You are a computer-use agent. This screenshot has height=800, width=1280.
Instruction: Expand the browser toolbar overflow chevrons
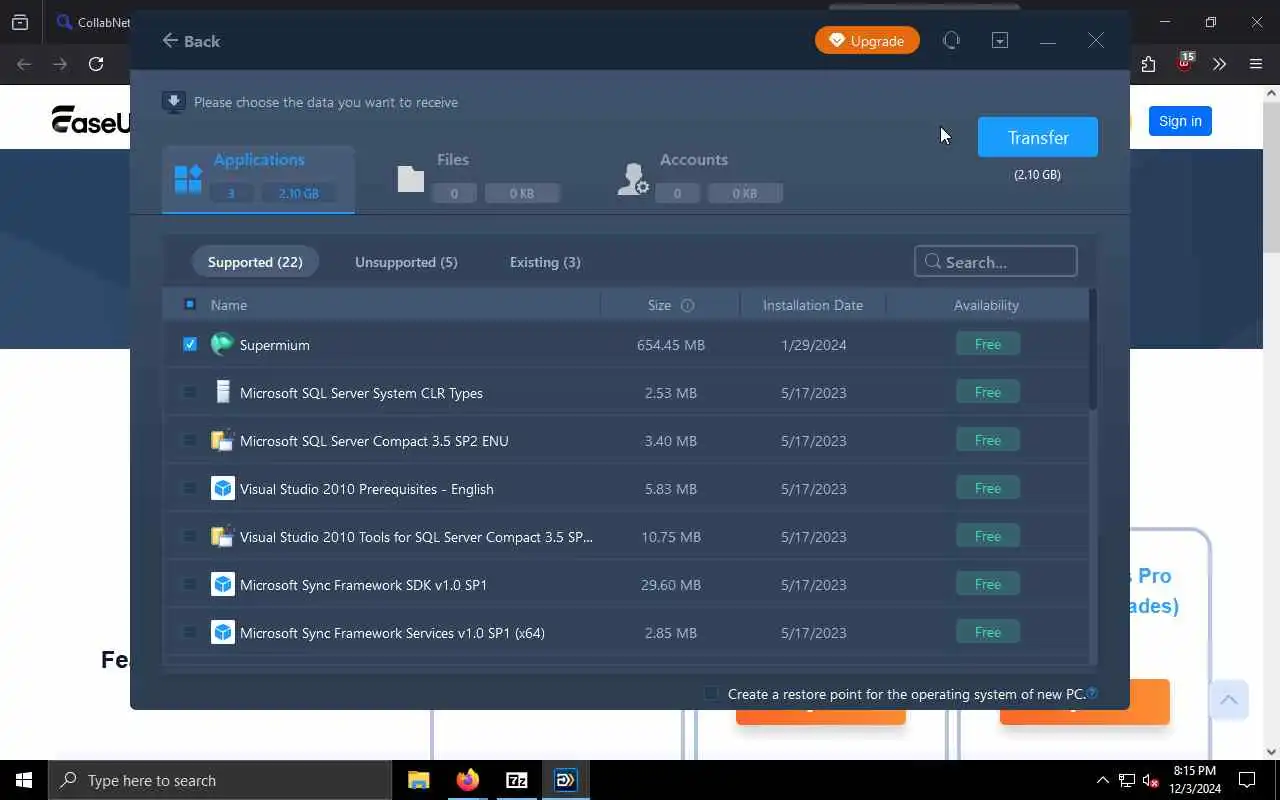[x=1219, y=64]
